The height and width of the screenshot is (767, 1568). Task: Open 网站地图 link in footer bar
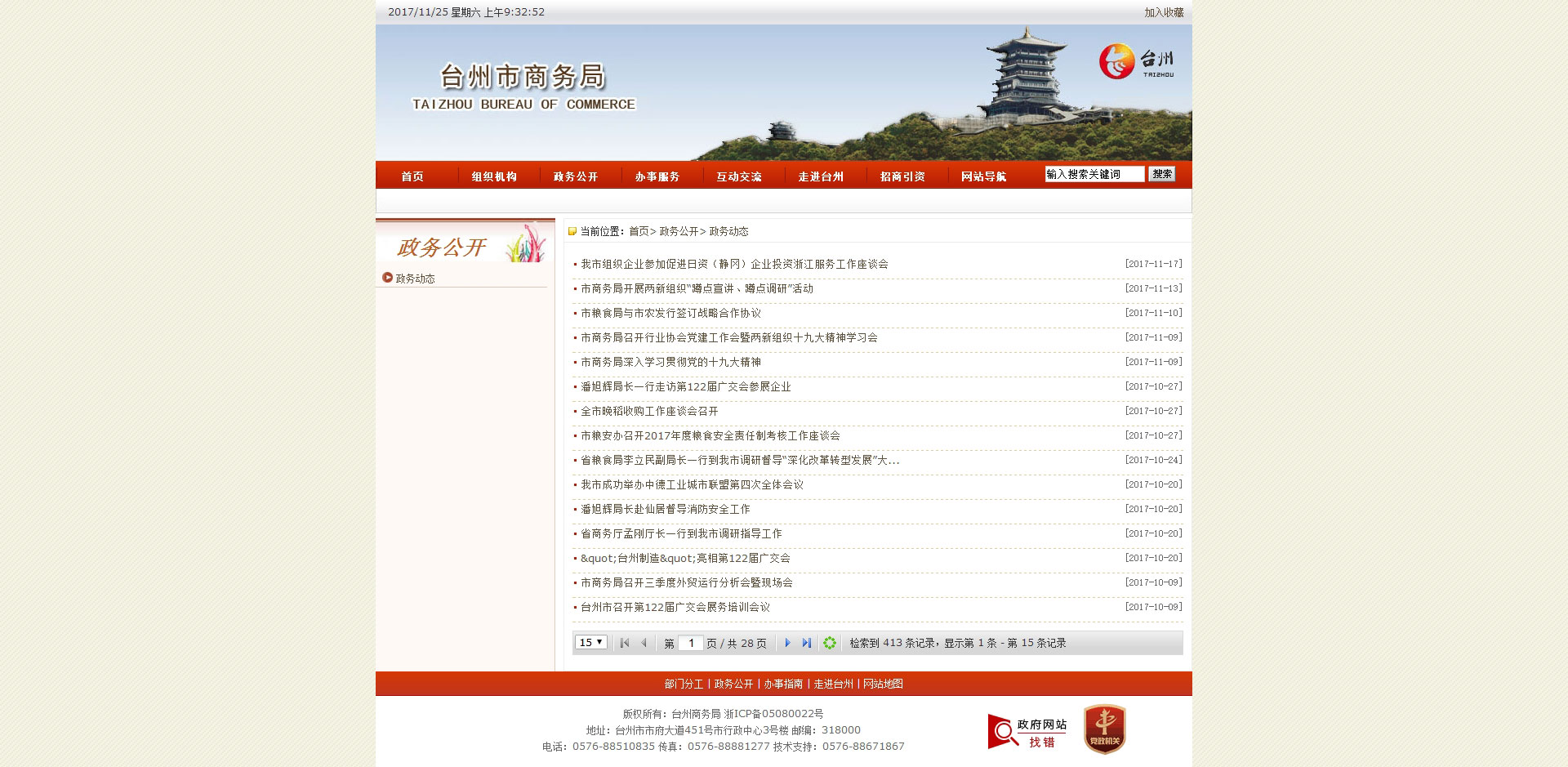[x=883, y=684]
